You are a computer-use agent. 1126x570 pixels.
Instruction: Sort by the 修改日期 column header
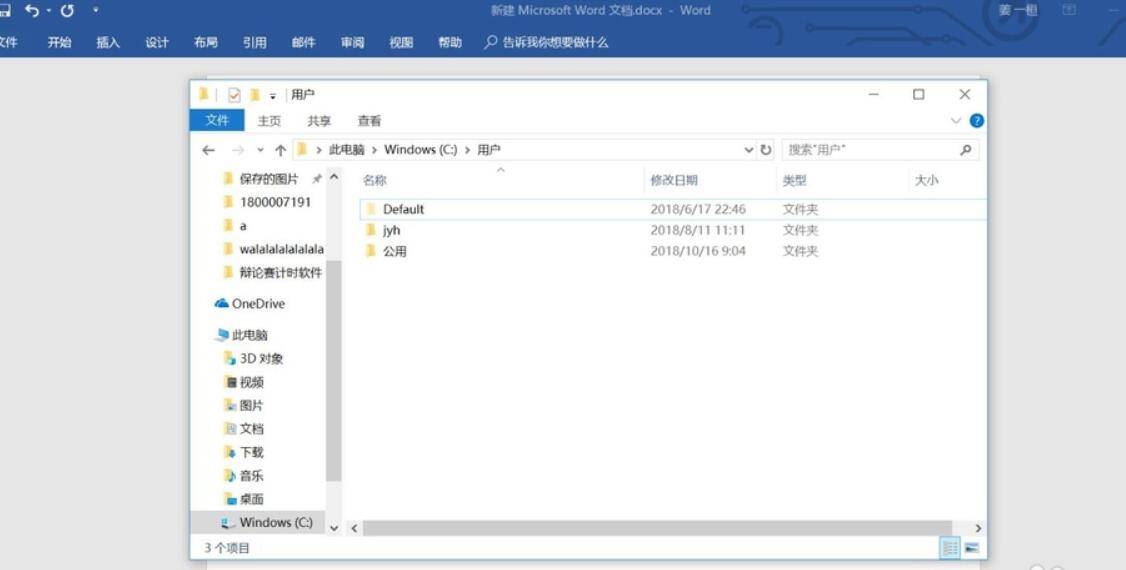pyautogui.click(x=674, y=180)
